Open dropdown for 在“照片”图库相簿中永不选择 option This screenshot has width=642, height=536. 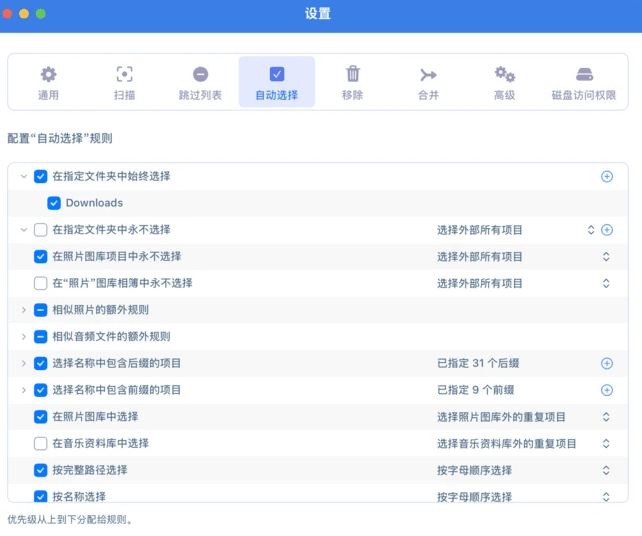tap(606, 283)
